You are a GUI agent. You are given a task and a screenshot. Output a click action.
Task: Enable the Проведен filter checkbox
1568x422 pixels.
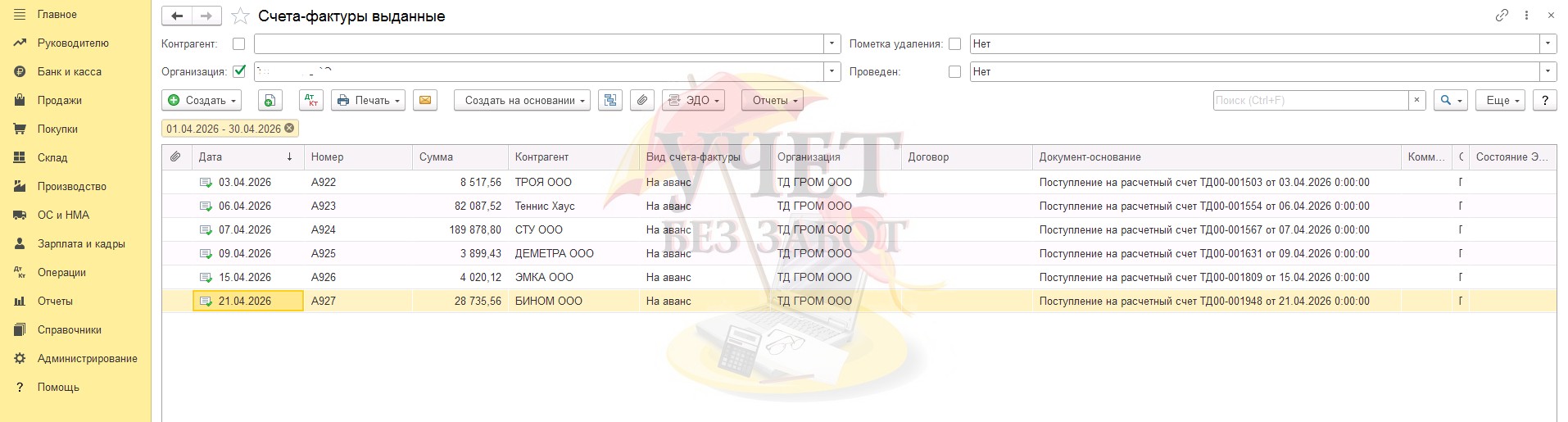tap(954, 72)
